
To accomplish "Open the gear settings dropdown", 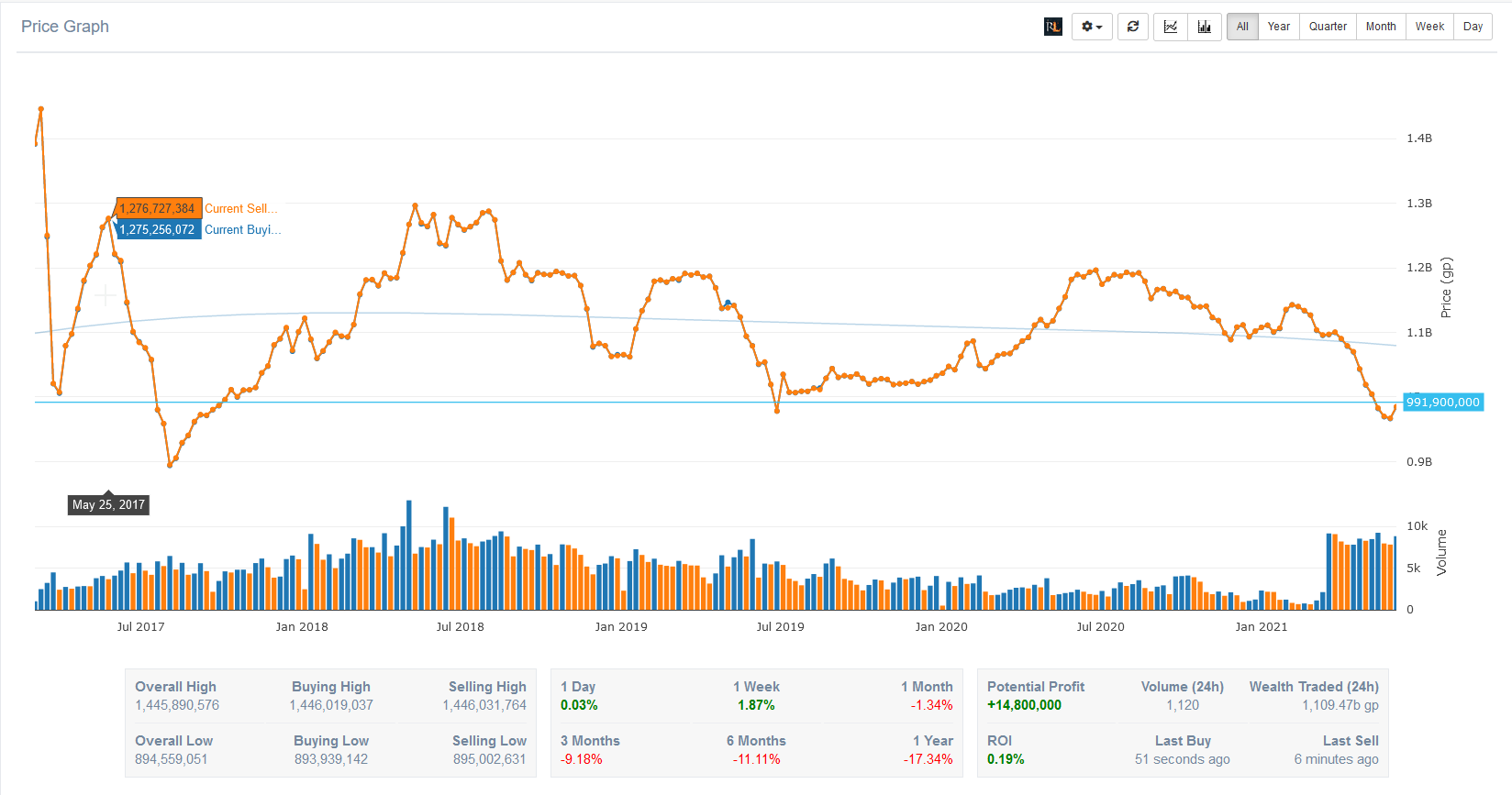I will click(x=1092, y=27).
